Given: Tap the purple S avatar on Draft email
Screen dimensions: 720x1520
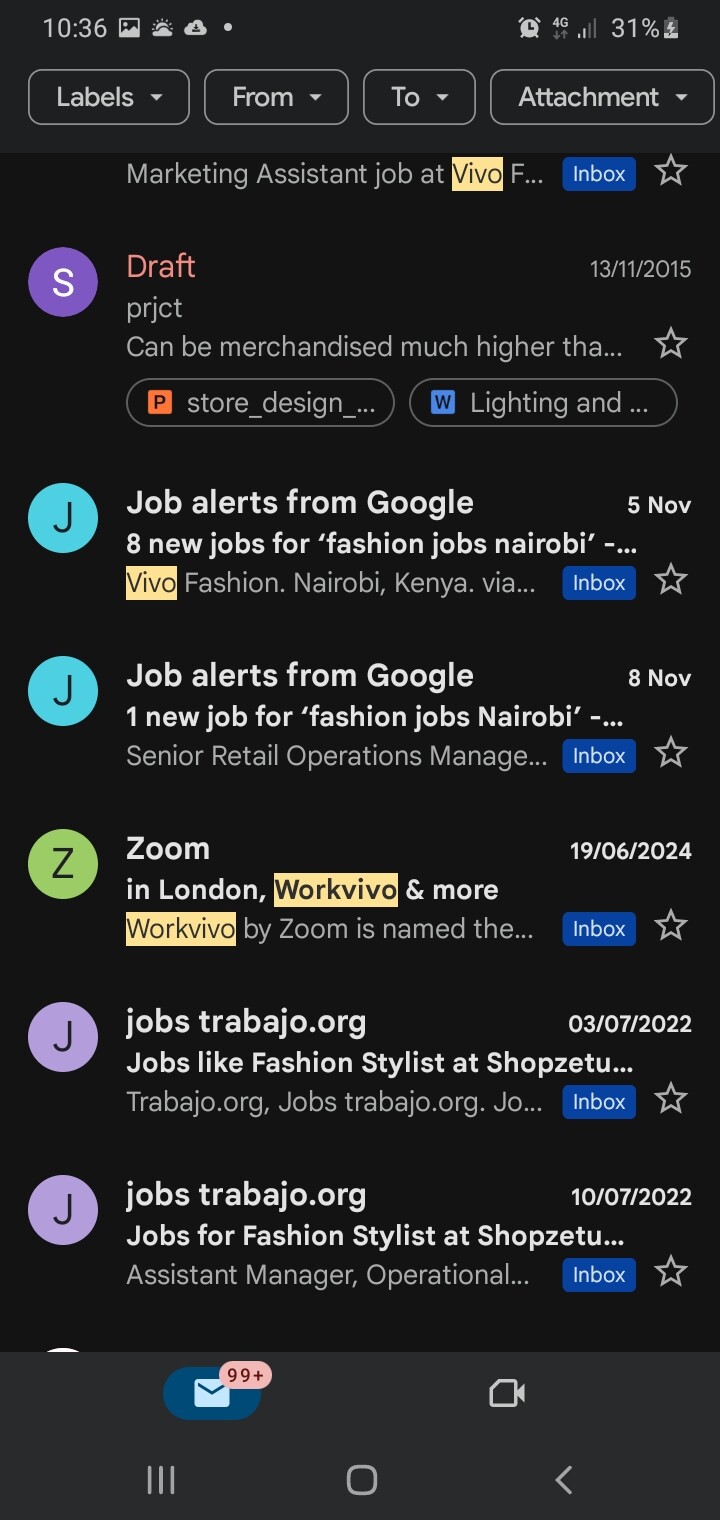Looking at the screenshot, I should pos(63,282).
